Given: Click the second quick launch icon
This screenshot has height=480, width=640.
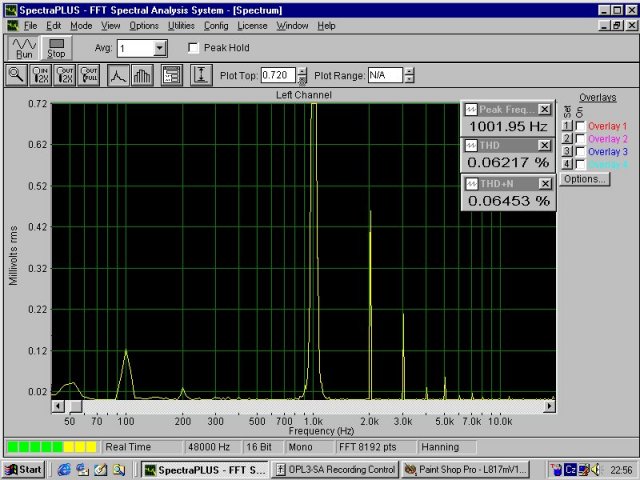Looking at the screenshot, I should [82, 470].
